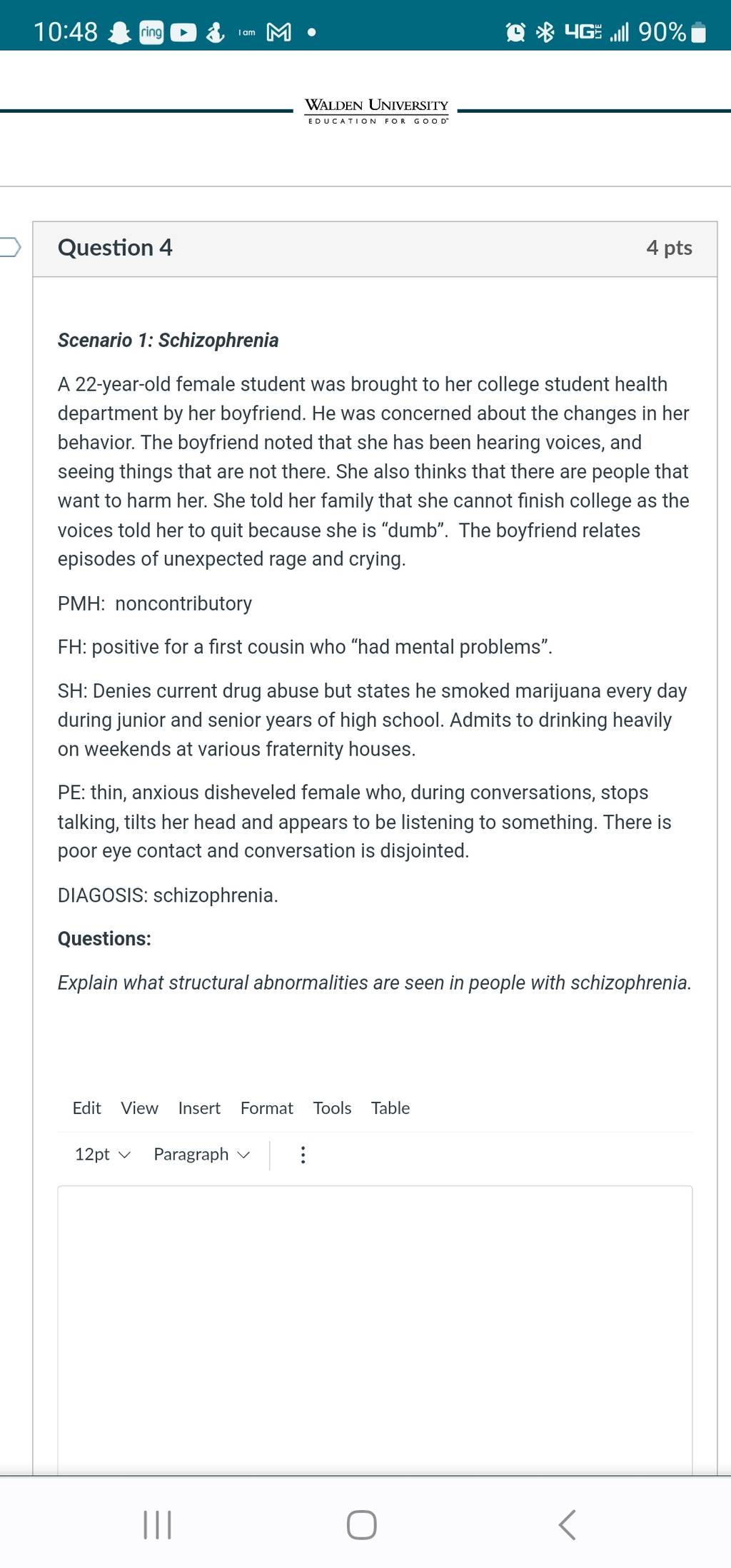Open the Insert menu in the editor

coord(199,1108)
